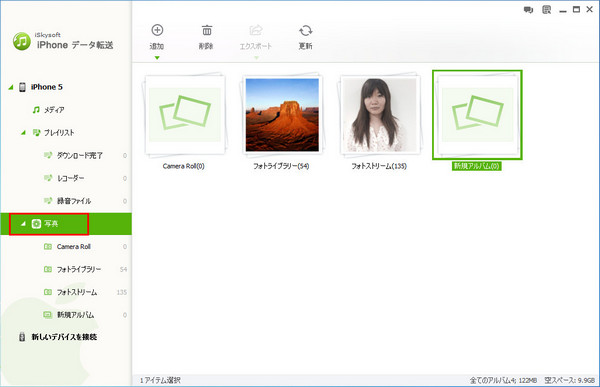Click the 更新 refresh icon

(306, 30)
